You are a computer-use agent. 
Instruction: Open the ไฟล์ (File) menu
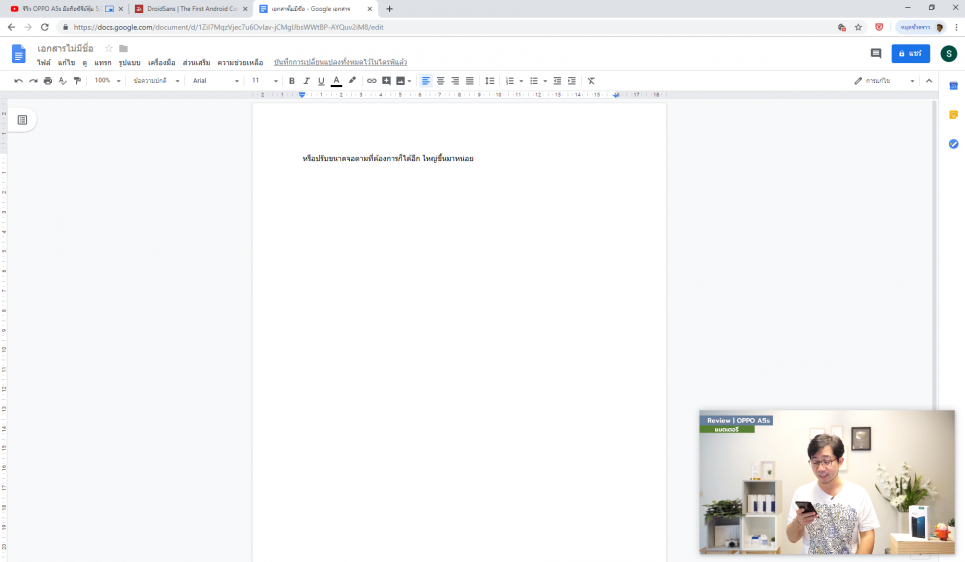(44, 63)
